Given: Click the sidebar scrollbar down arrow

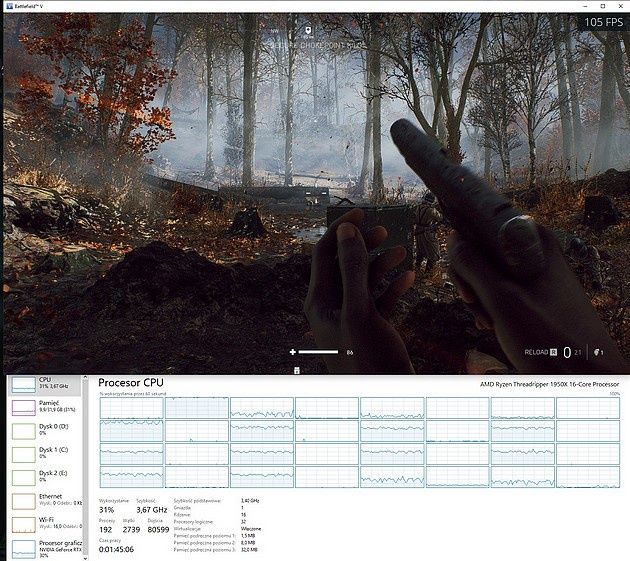Looking at the screenshot, I should pos(85,558).
